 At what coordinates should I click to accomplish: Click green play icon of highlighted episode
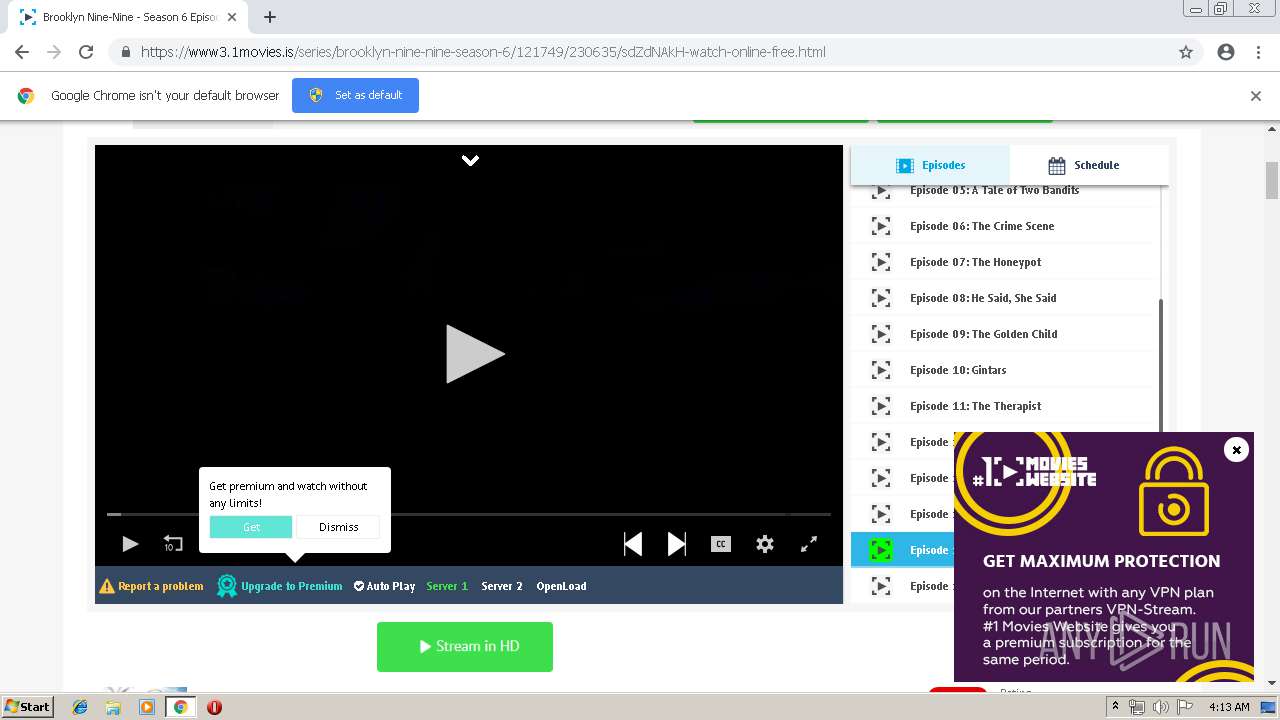click(x=880, y=550)
